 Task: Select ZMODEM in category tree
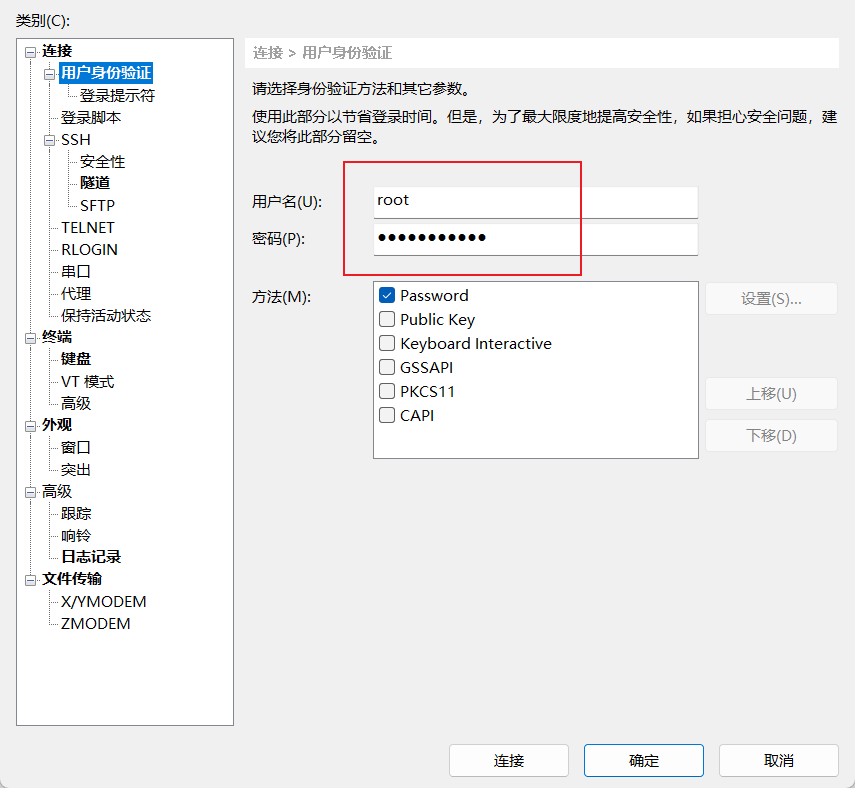(x=95, y=623)
